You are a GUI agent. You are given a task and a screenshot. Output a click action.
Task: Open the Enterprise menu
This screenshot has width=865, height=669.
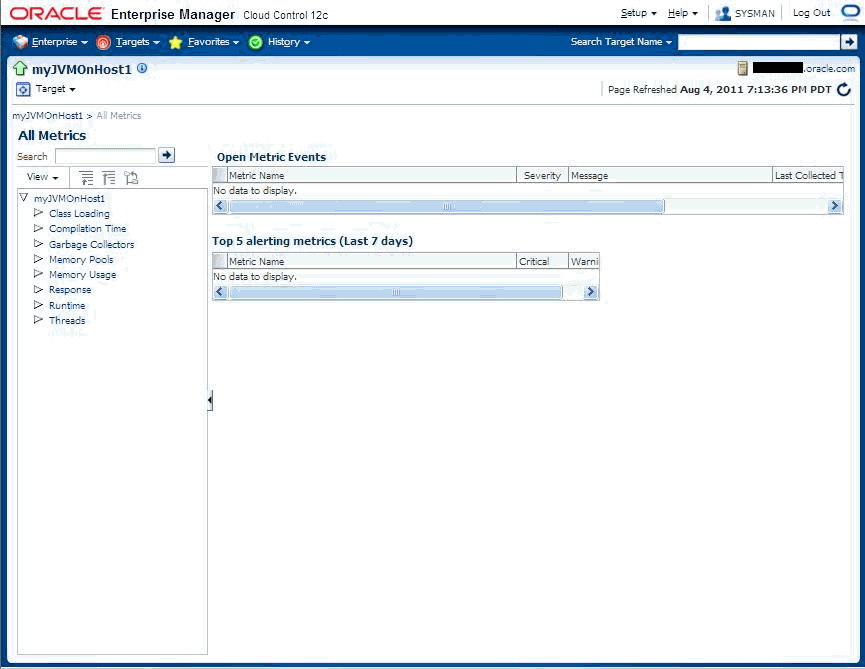[x=60, y=42]
